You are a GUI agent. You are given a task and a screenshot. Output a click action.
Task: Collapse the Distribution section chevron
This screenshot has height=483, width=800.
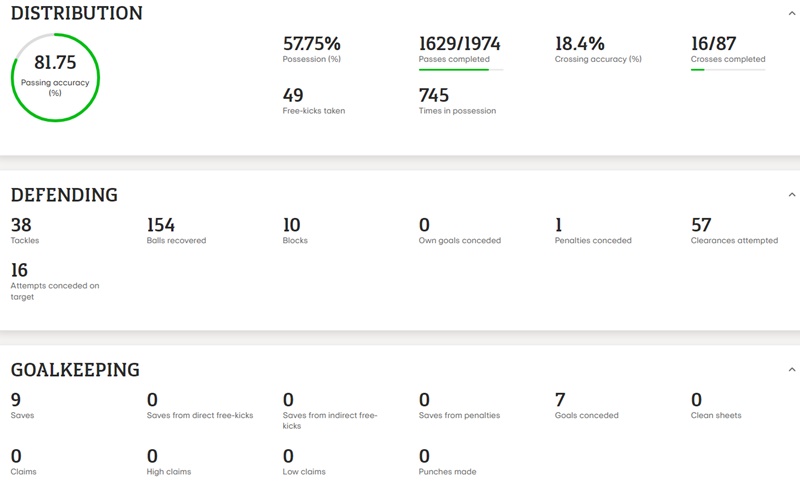(792, 14)
